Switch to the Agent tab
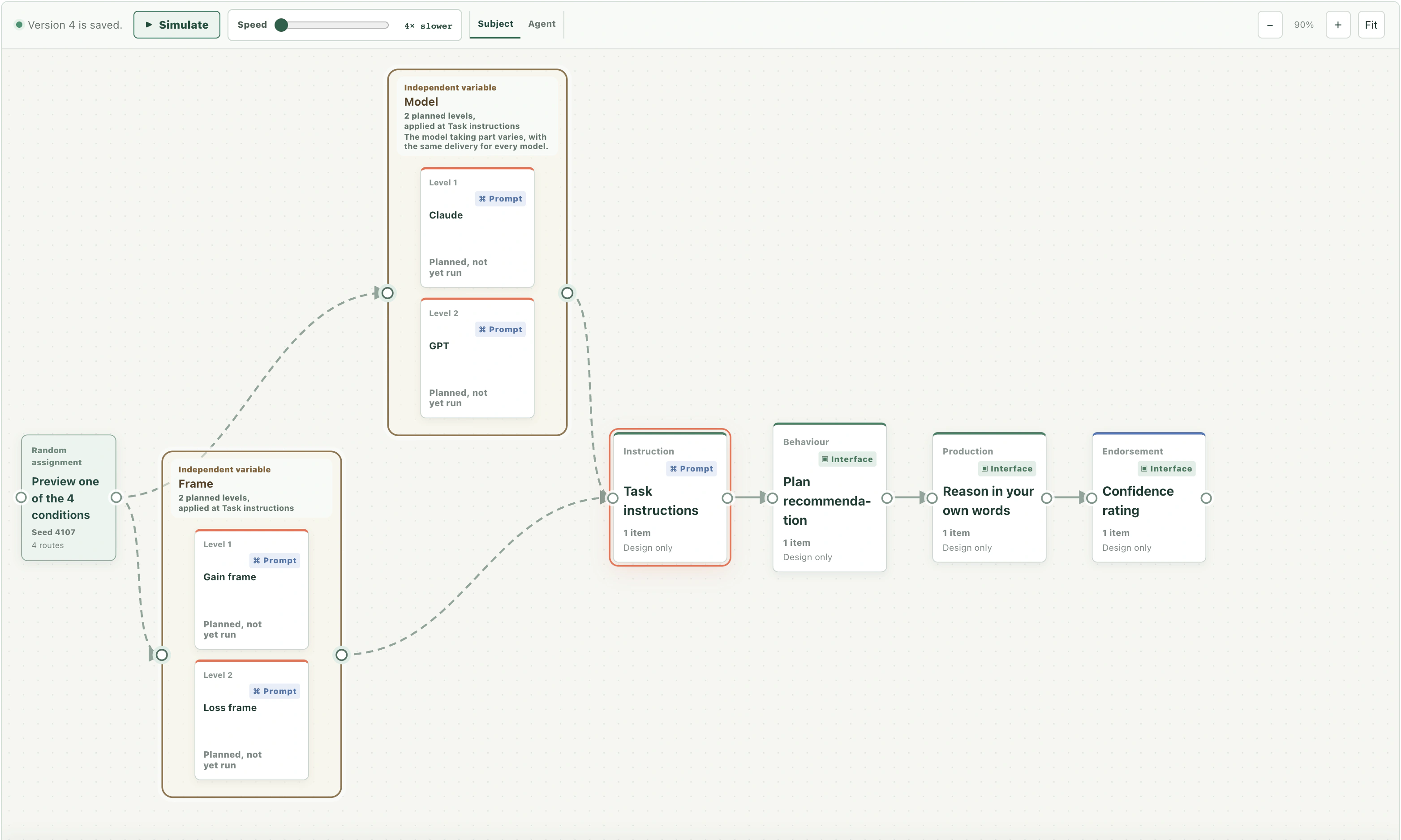 [541, 24]
